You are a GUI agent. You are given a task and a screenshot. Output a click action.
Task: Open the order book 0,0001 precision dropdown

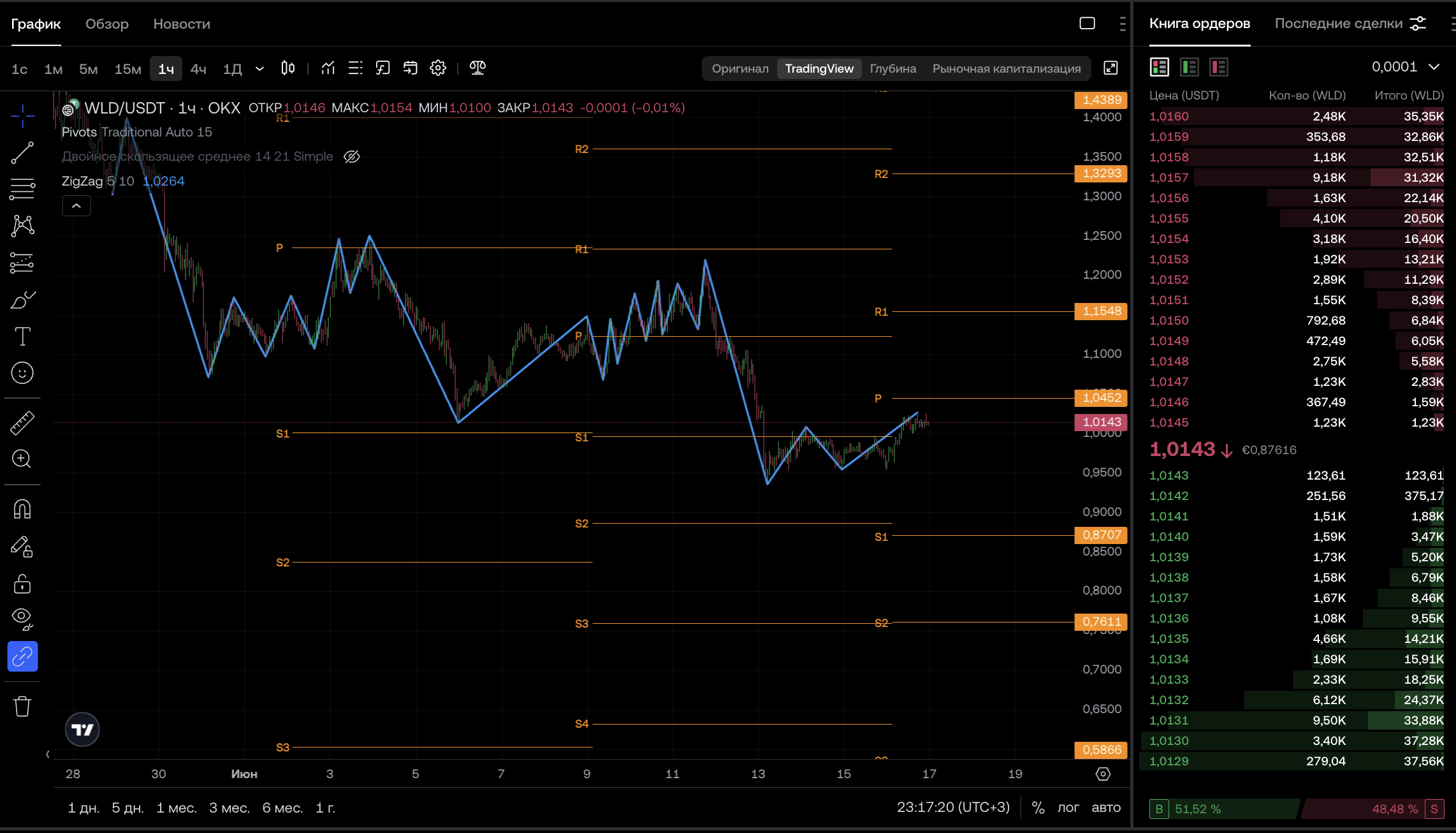[x=1406, y=67]
